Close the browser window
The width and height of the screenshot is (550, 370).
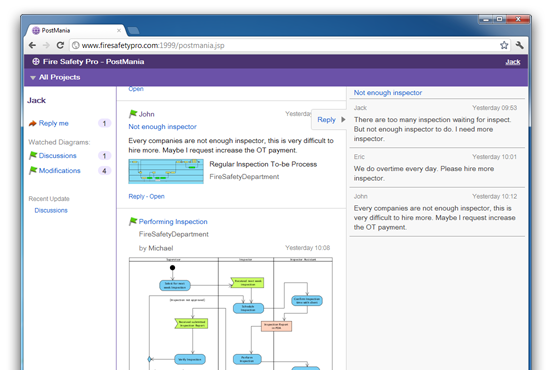click(518, 20)
